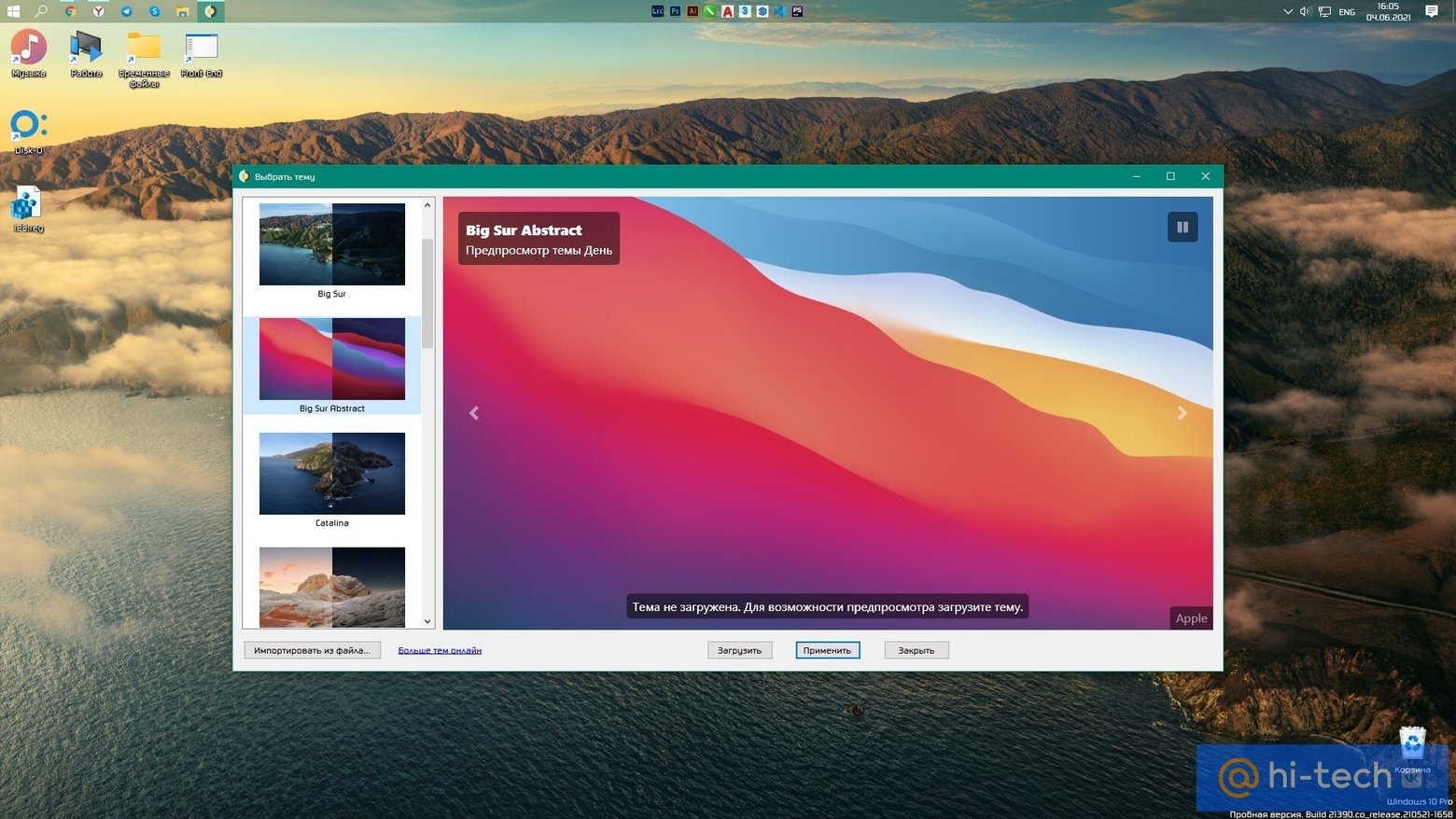Select the Big Sur Abstract theme thumbnail
Viewport: 1456px width, 819px height.
point(332,359)
